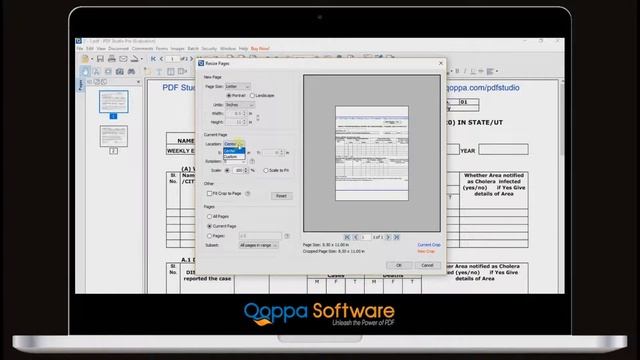Click the Location combo box
640x360 pixels.
click(234, 144)
